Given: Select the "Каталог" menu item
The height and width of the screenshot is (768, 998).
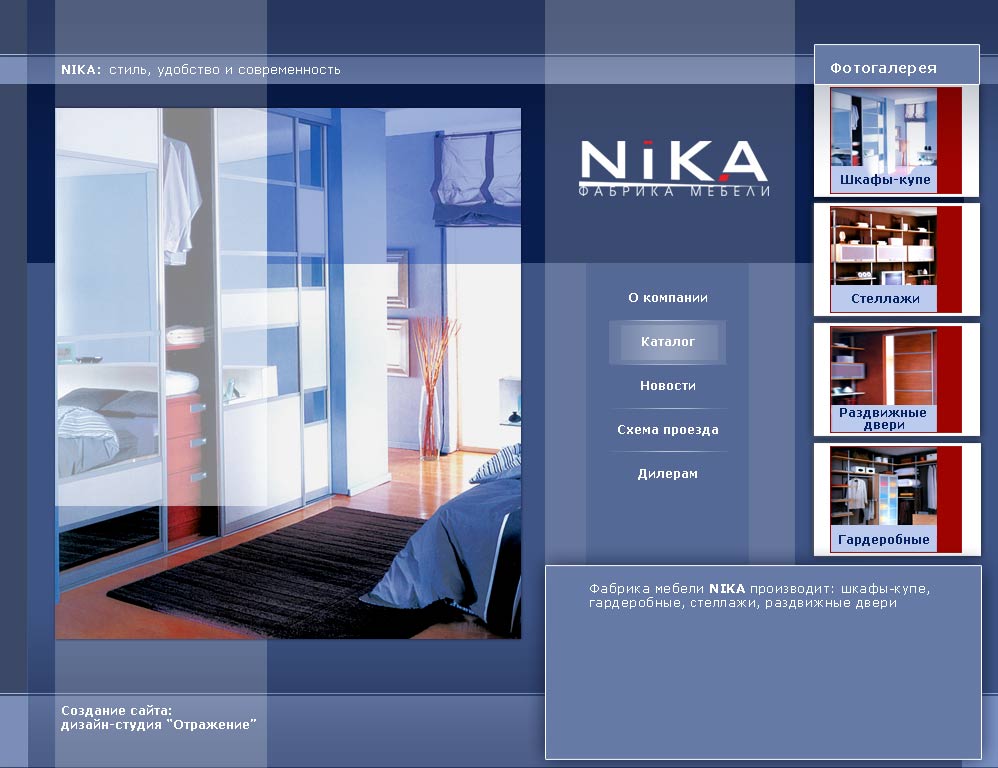Looking at the screenshot, I should coord(667,341).
